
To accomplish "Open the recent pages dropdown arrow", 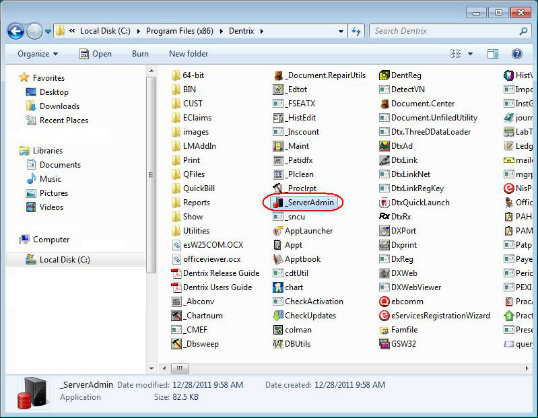I will click(48, 32).
